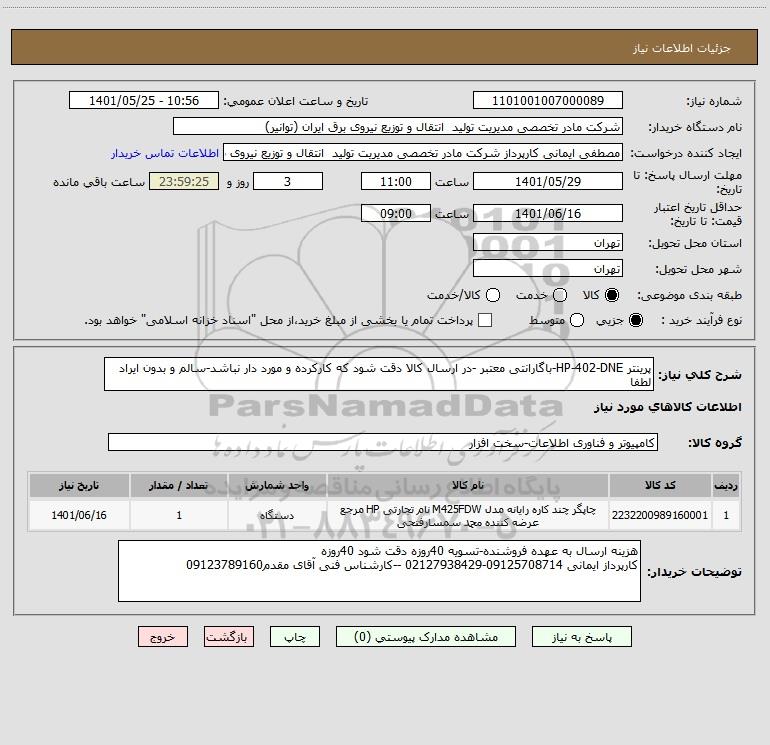Click واحد شمارش column header
This screenshot has width=770, height=745.
[277, 485]
